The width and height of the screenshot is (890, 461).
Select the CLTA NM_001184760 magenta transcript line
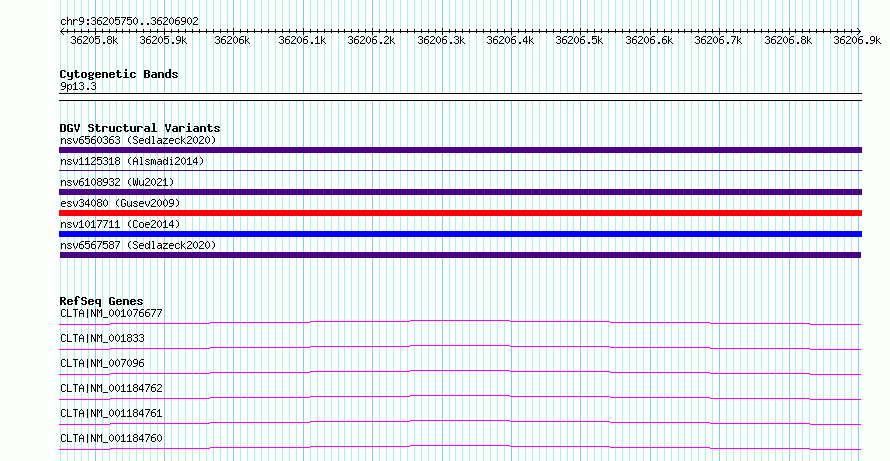[x=460, y=447]
